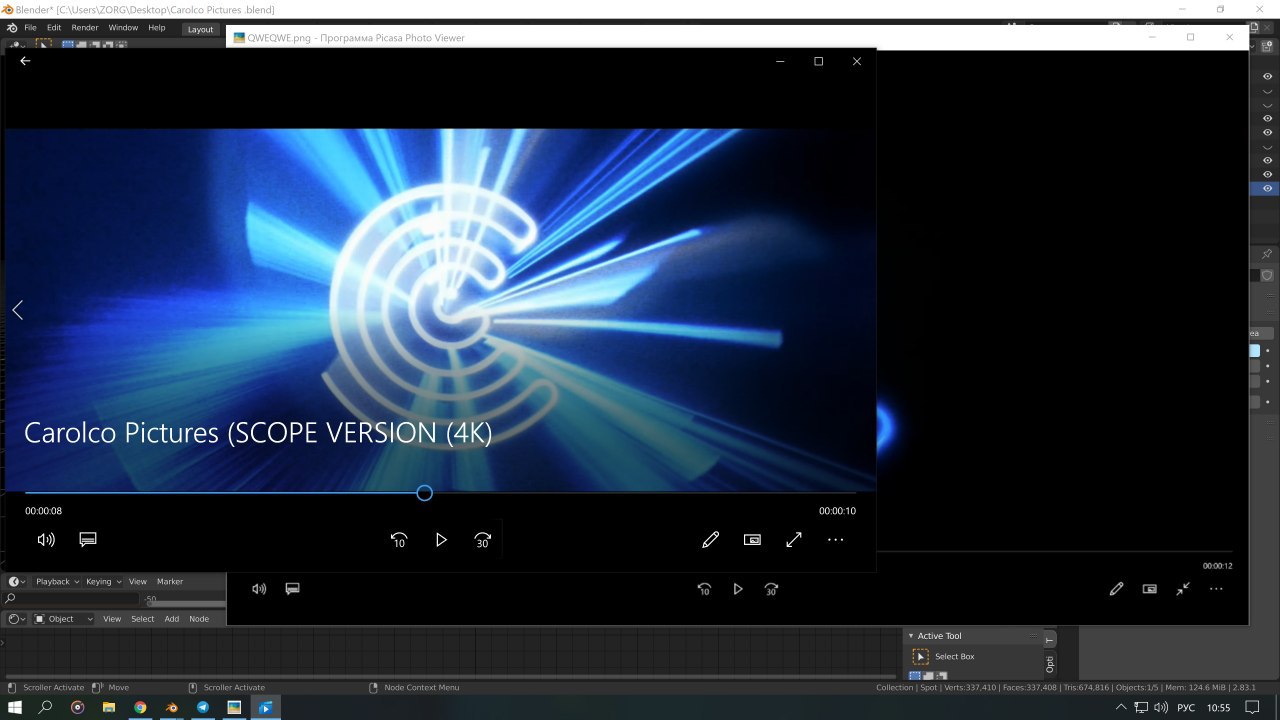Screen dimensions: 1280x720
Task: Switch input language РУС
Action: 1186,707
